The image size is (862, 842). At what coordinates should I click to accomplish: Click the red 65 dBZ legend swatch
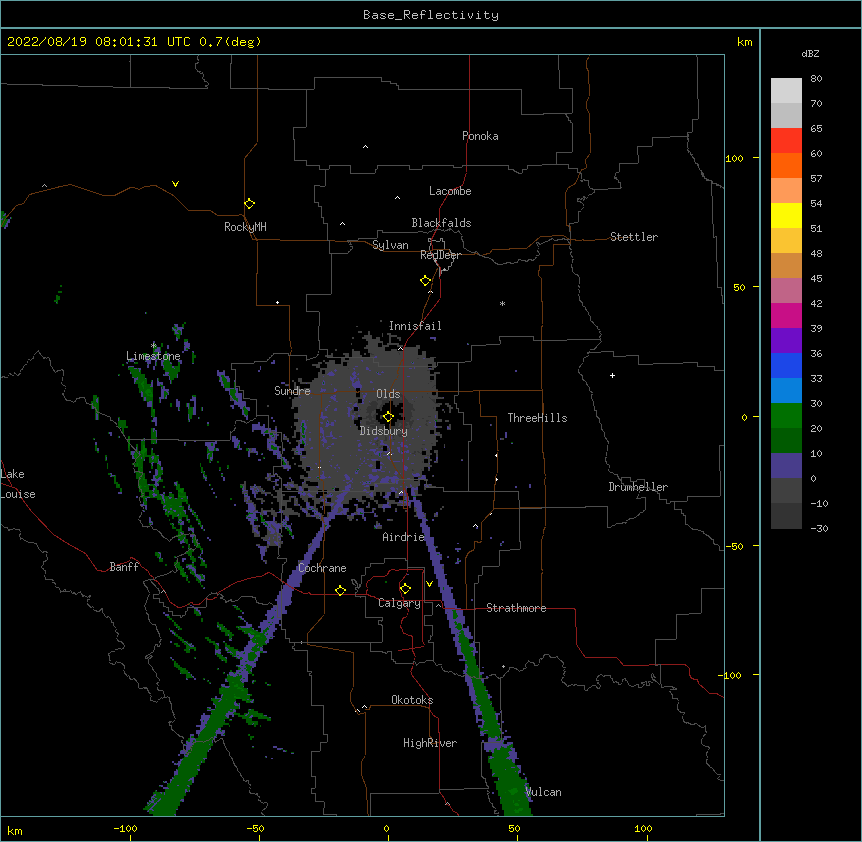(786, 140)
